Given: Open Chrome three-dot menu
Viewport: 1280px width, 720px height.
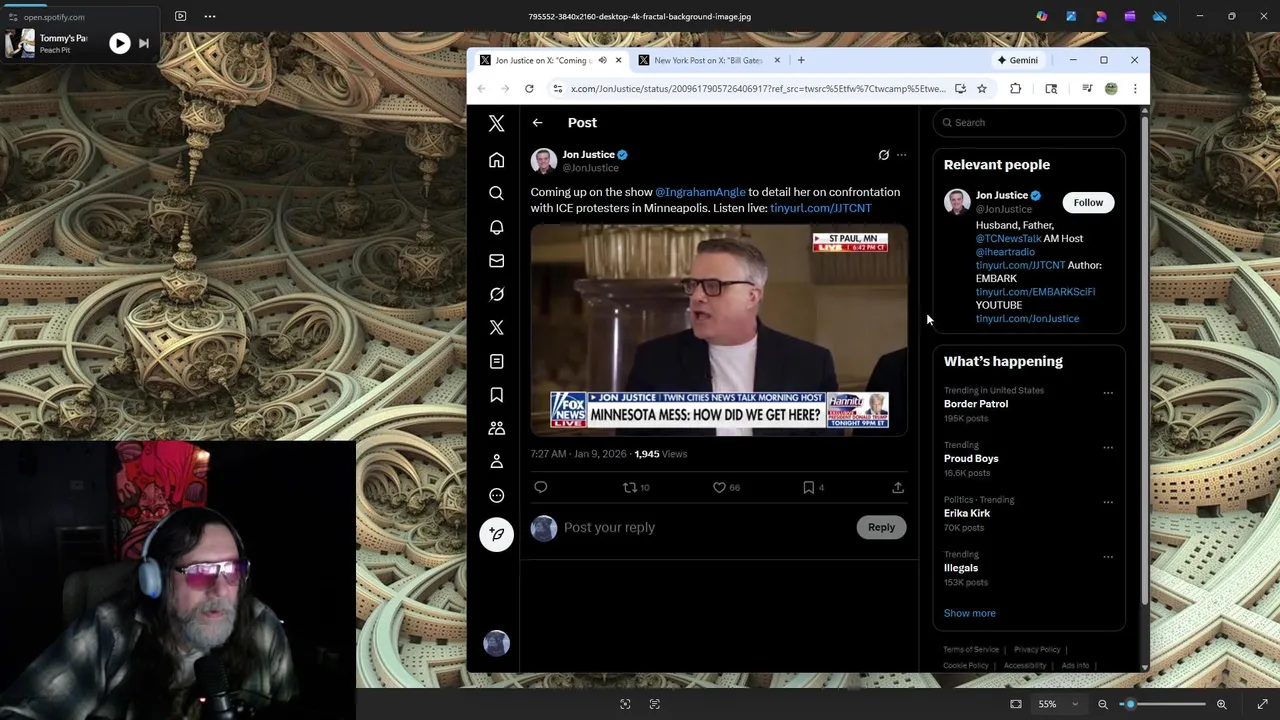Looking at the screenshot, I should coord(1135,88).
